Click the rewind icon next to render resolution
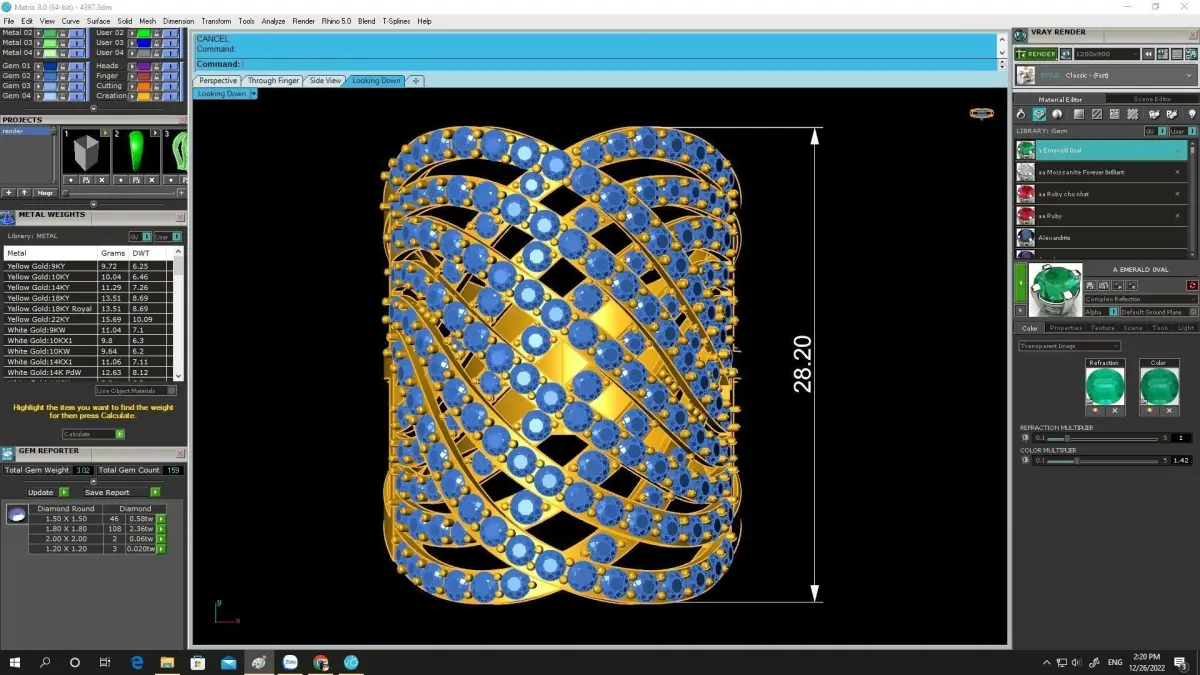The height and width of the screenshot is (675, 1200). click(x=1150, y=54)
